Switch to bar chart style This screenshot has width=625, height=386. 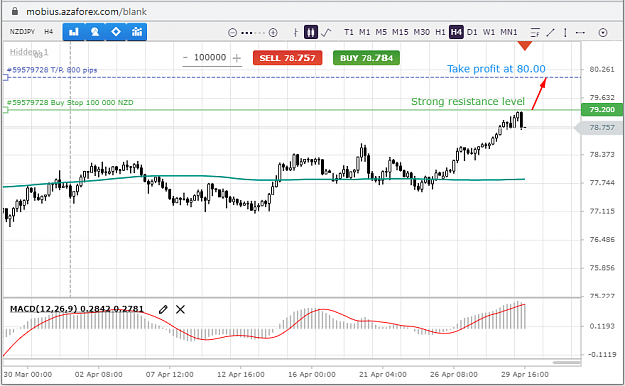[295, 32]
